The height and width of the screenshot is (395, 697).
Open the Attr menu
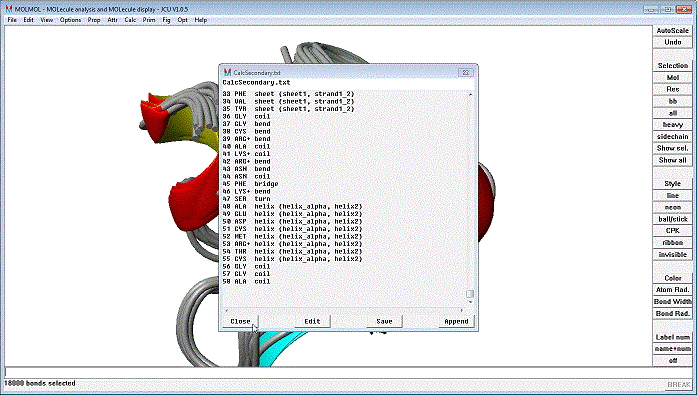click(x=112, y=20)
